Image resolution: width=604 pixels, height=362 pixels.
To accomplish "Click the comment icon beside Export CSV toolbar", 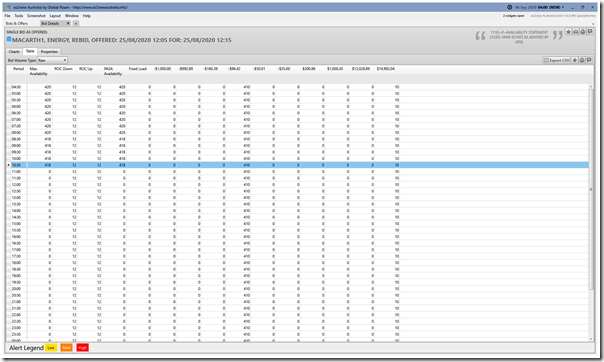I will click(x=589, y=60).
